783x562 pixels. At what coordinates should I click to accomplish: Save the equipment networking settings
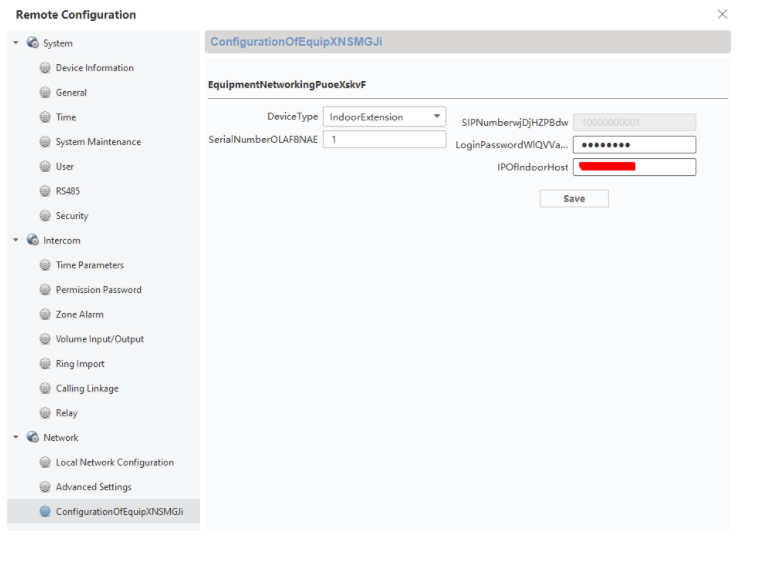(574, 199)
